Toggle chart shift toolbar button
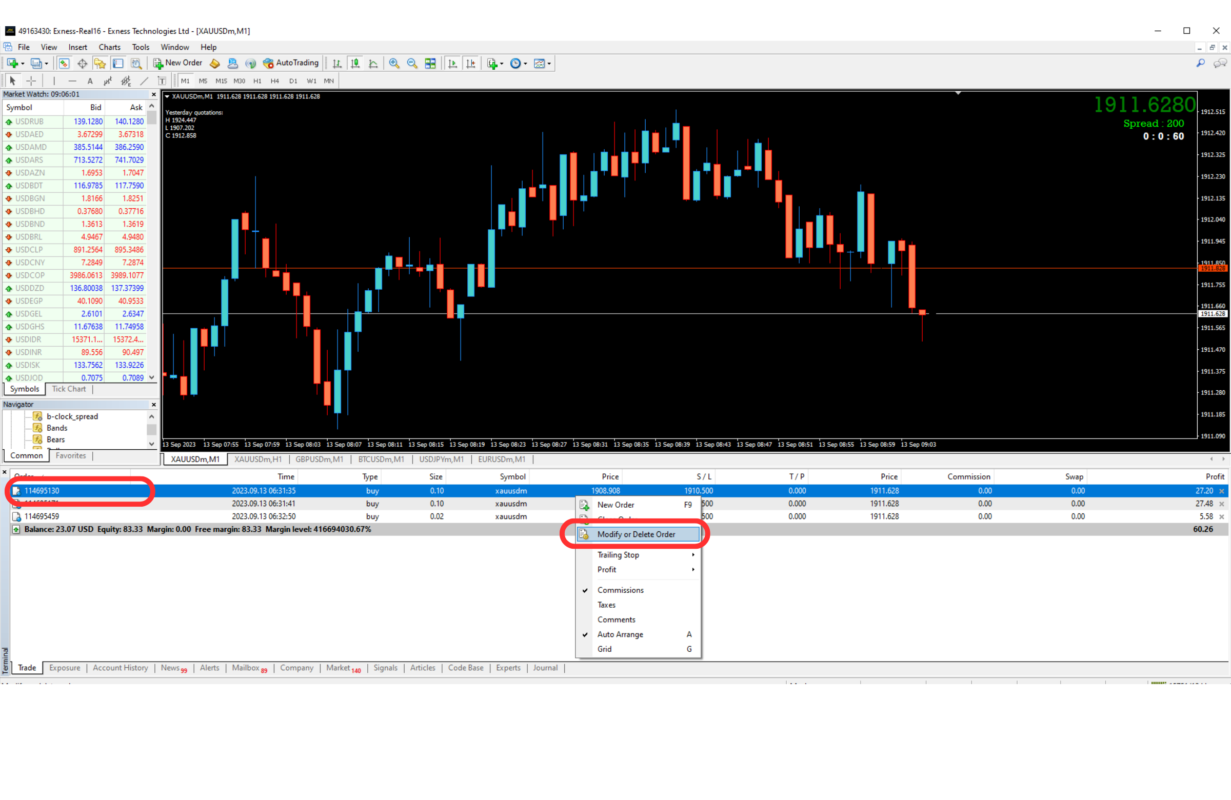This screenshot has width=1231, height=800. (471, 63)
